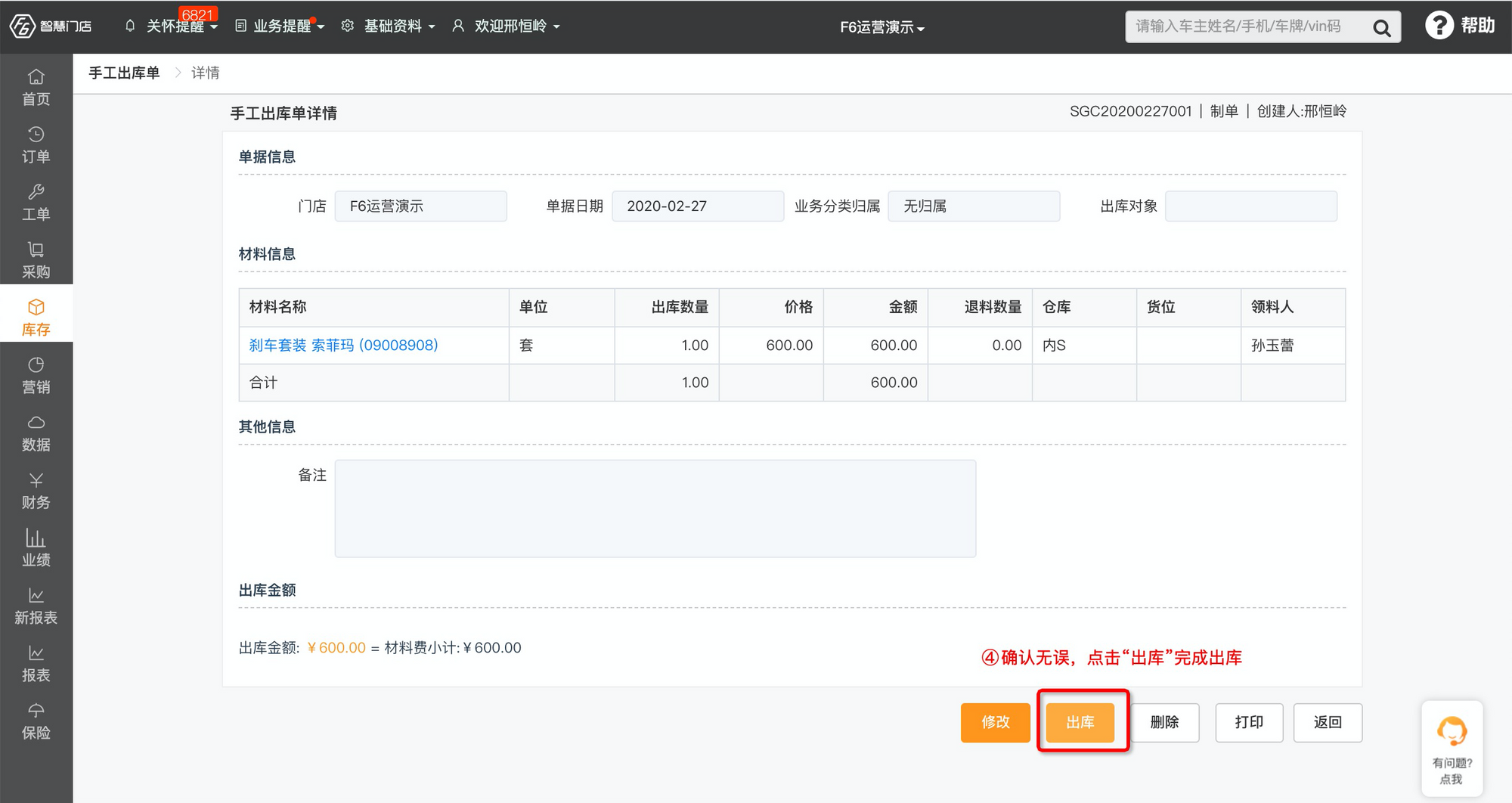Open the 采购 purchasing sidebar icon
The image size is (1512, 803).
click(36, 249)
